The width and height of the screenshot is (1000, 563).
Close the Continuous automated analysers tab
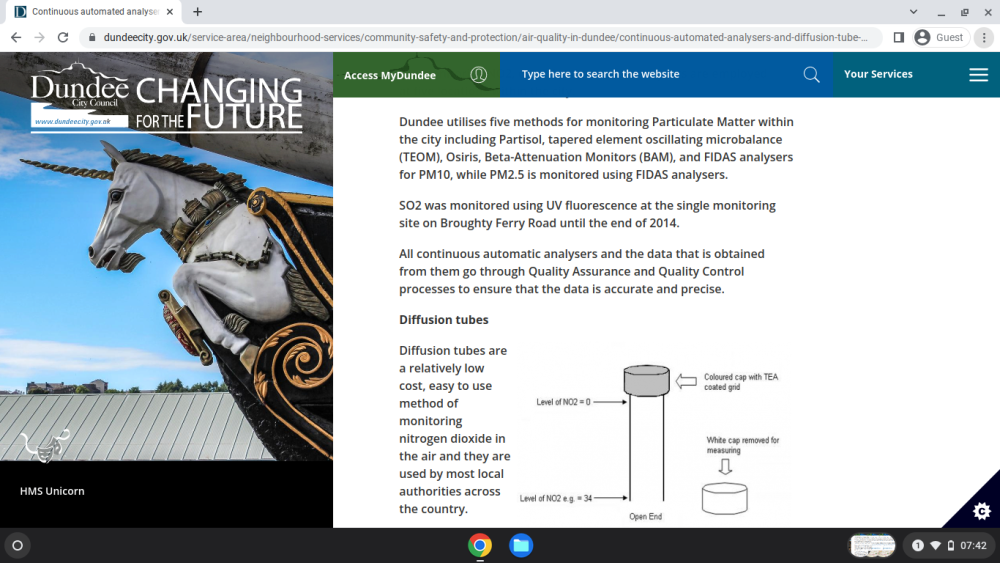click(x=170, y=11)
